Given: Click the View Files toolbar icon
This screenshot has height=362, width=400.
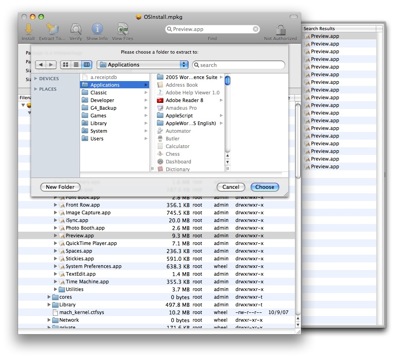Looking at the screenshot, I should 122,30.
